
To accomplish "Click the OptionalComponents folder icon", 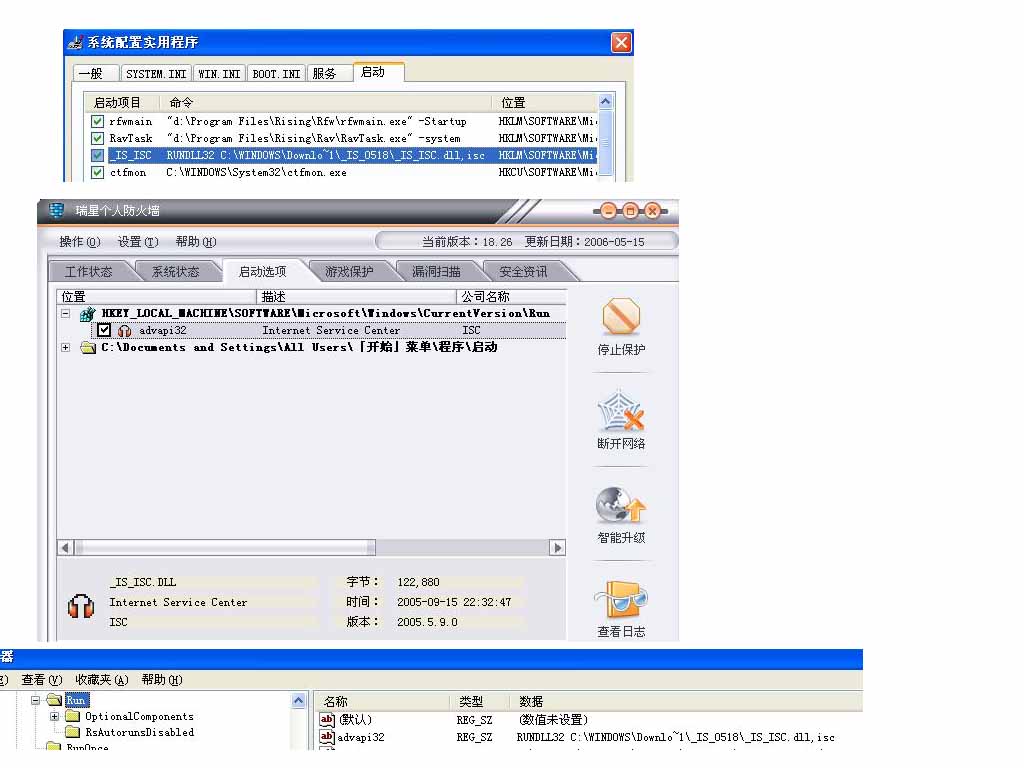I will click(73, 716).
